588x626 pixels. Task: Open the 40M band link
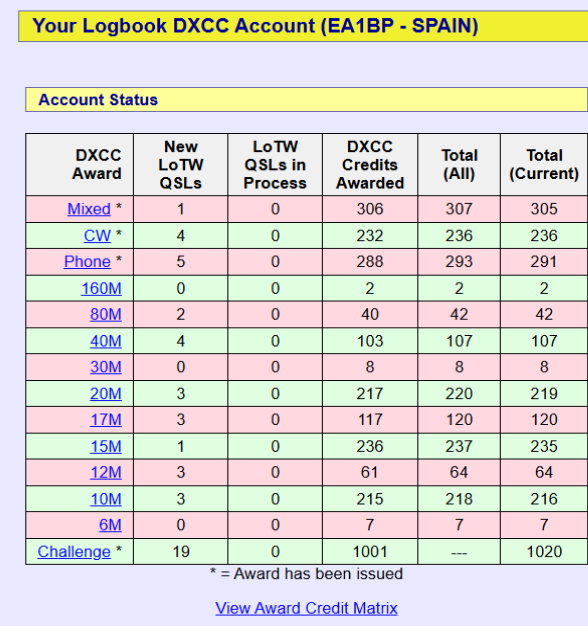pos(106,341)
